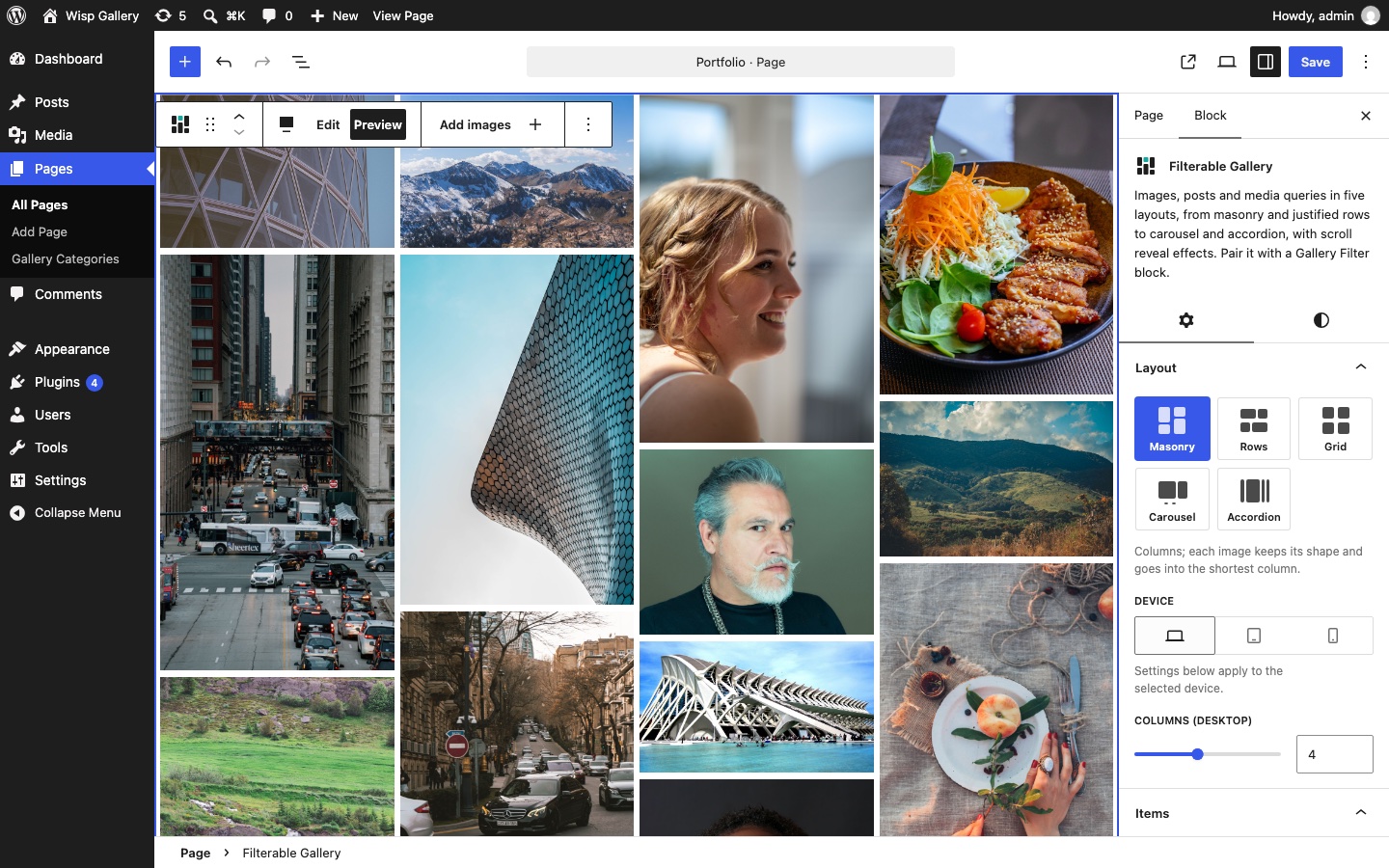This screenshot has width=1389, height=868.
Task: Save the Portfolio page
Action: [1316, 62]
